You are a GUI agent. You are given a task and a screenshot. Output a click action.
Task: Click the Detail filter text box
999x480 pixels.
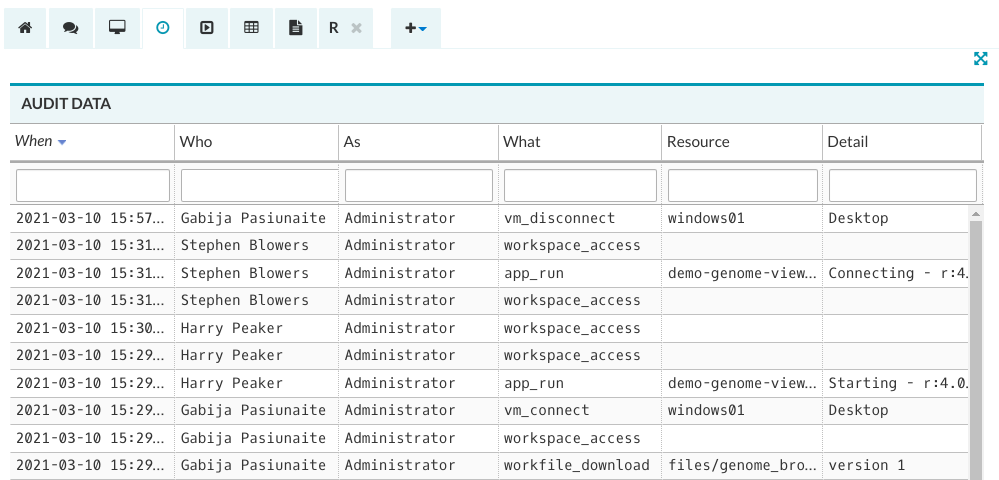[902, 185]
